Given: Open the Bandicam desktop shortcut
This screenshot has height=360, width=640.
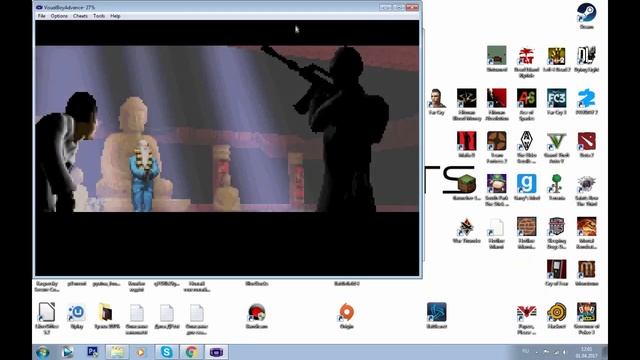Looking at the screenshot, I should tap(257, 316).
